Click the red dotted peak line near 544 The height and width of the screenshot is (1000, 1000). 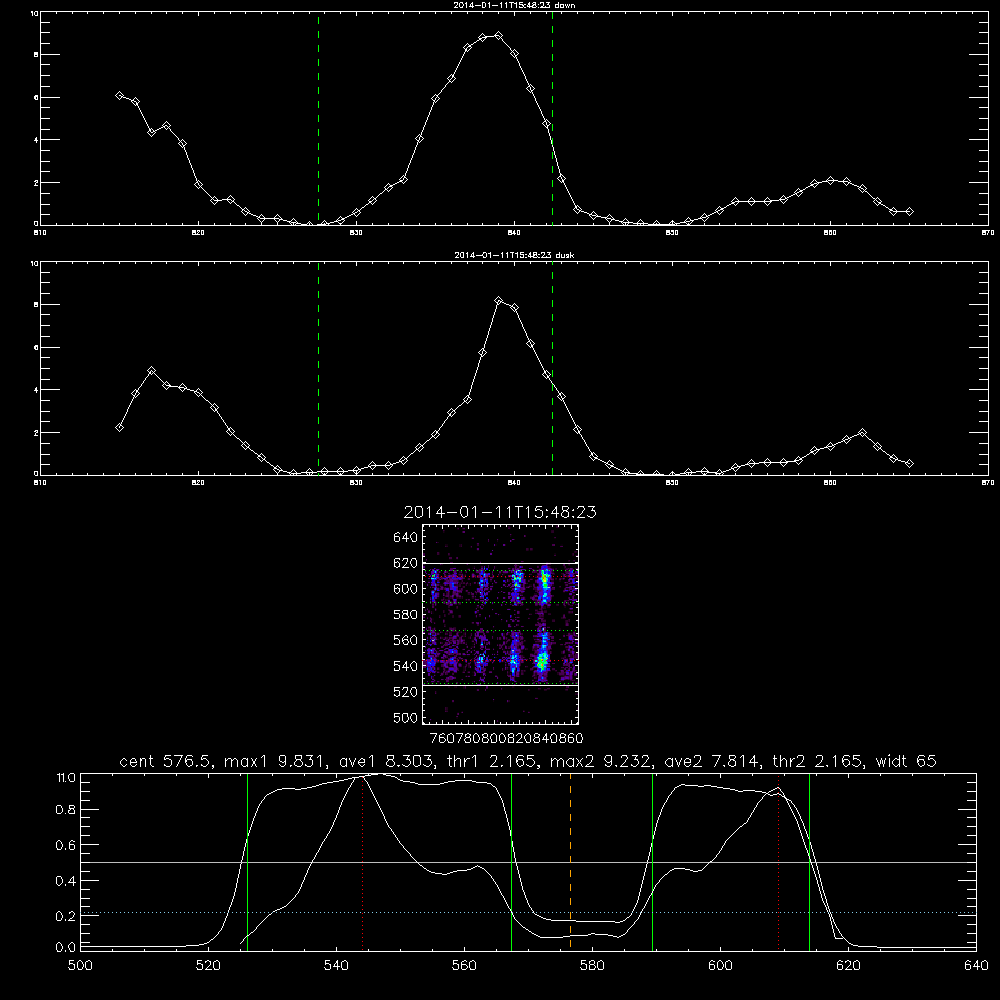coord(362,864)
